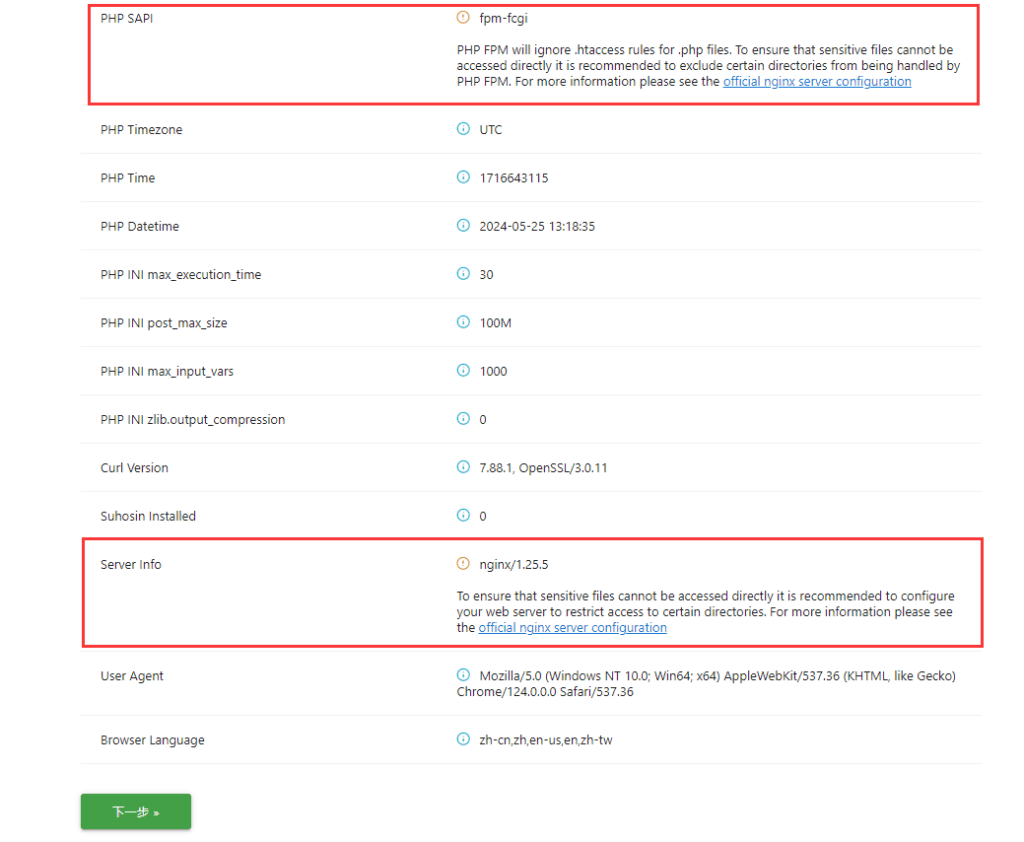Click the warning icon beside fpm-fcgi
The height and width of the screenshot is (842, 1024).
[462, 17]
